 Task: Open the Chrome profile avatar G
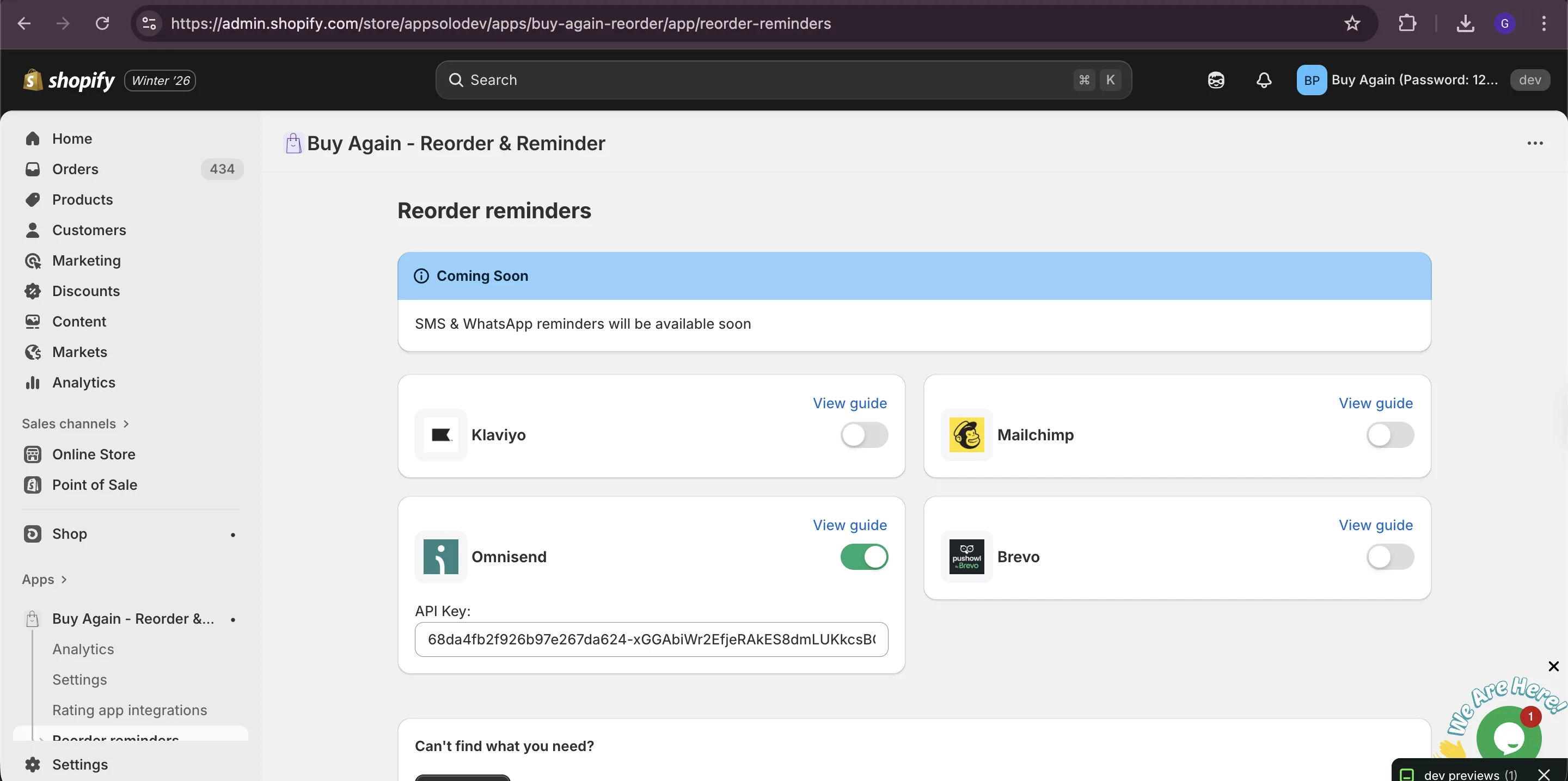coord(1505,24)
